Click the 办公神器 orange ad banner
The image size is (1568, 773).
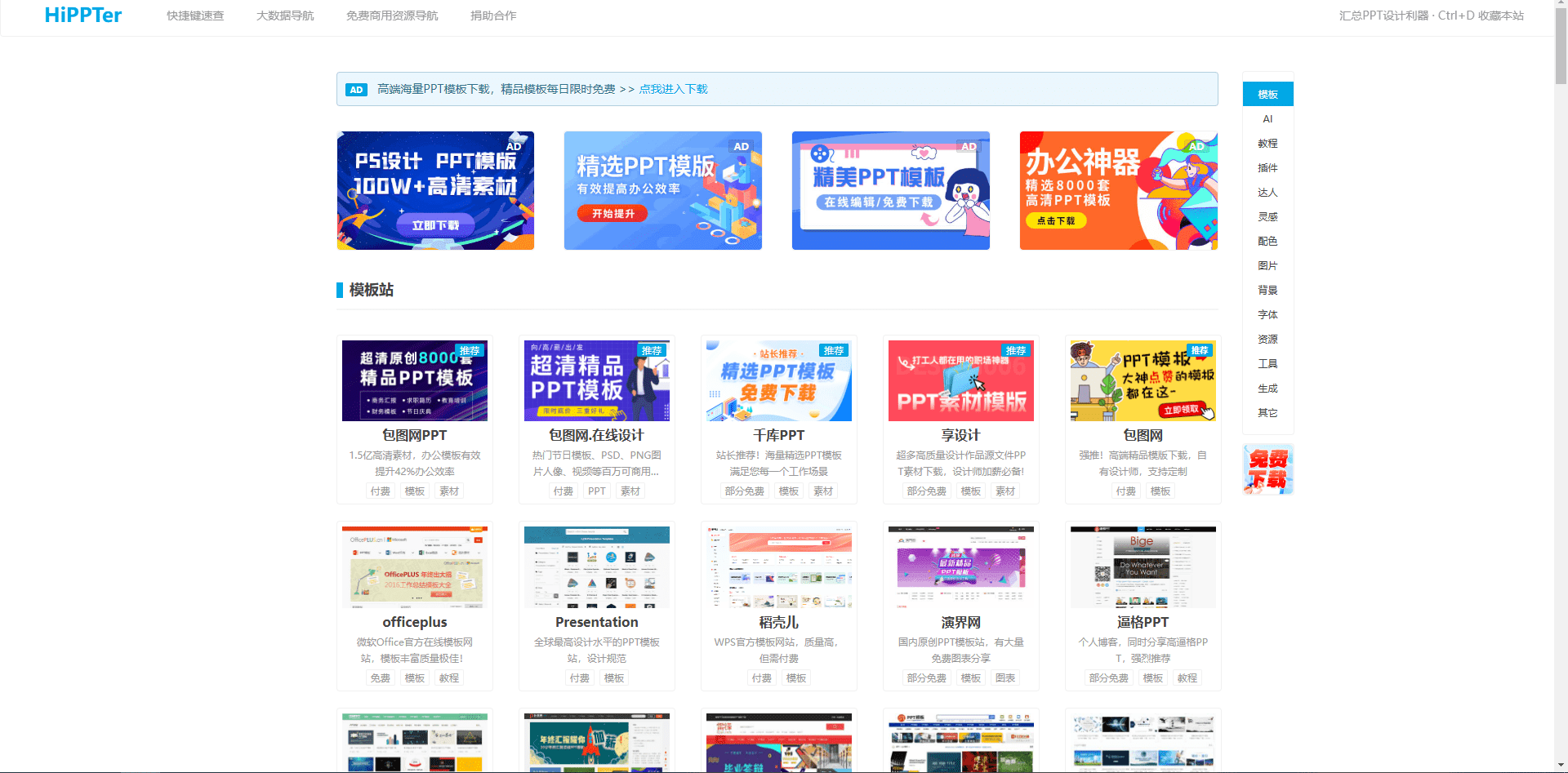click(x=1118, y=190)
